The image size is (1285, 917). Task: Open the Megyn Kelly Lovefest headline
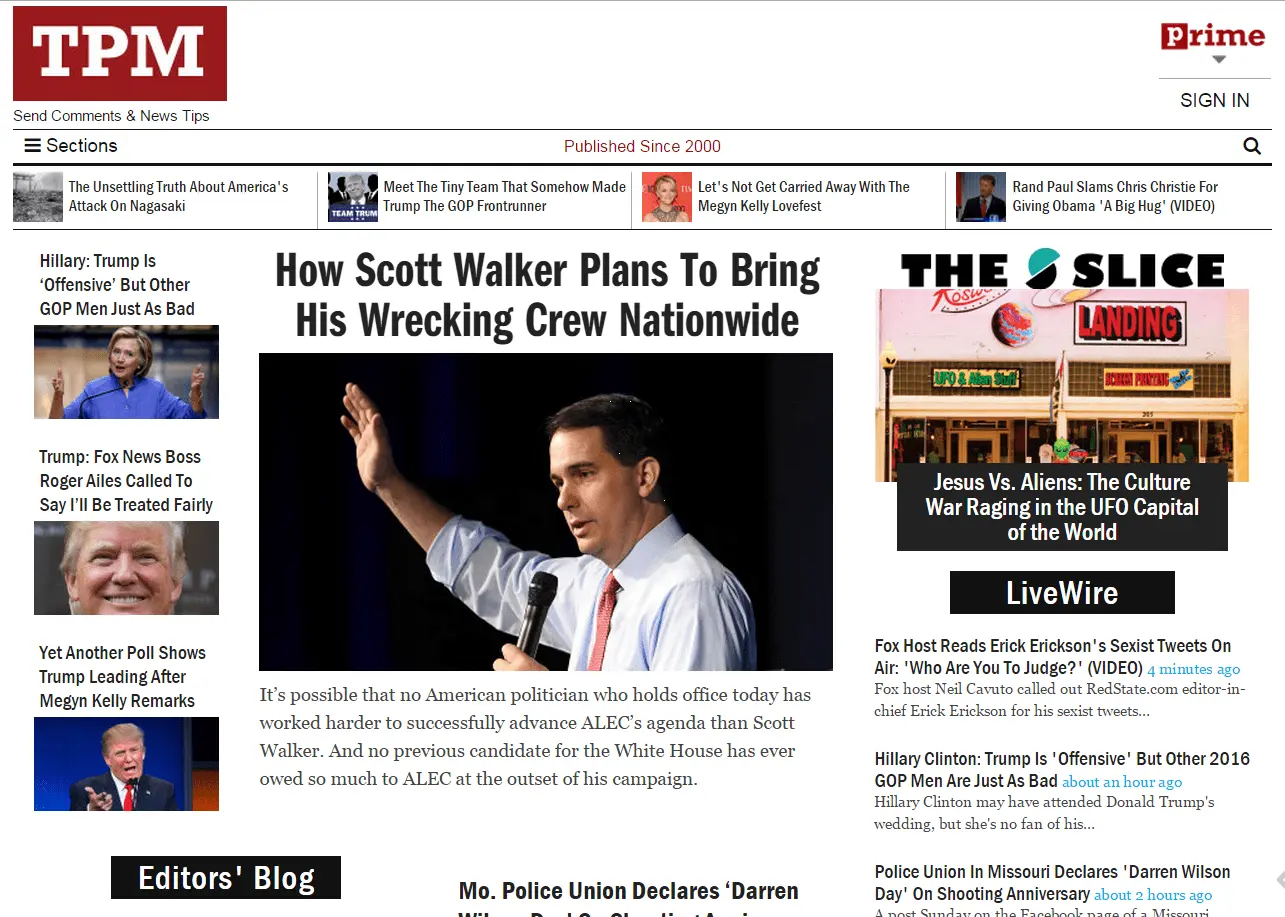click(x=803, y=197)
